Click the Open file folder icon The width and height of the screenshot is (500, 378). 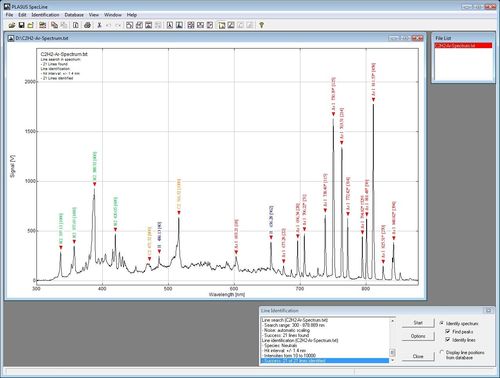(x=12, y=25)
